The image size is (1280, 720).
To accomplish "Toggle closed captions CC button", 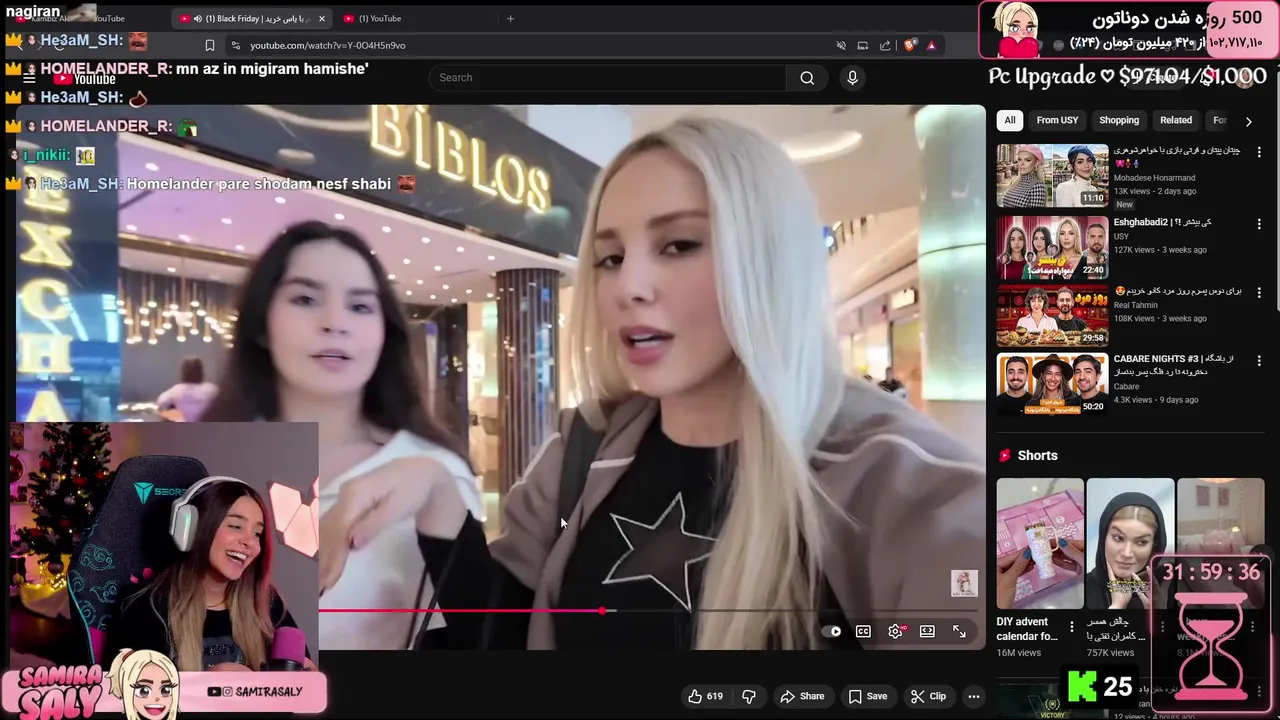I will [x=863, y=631].
